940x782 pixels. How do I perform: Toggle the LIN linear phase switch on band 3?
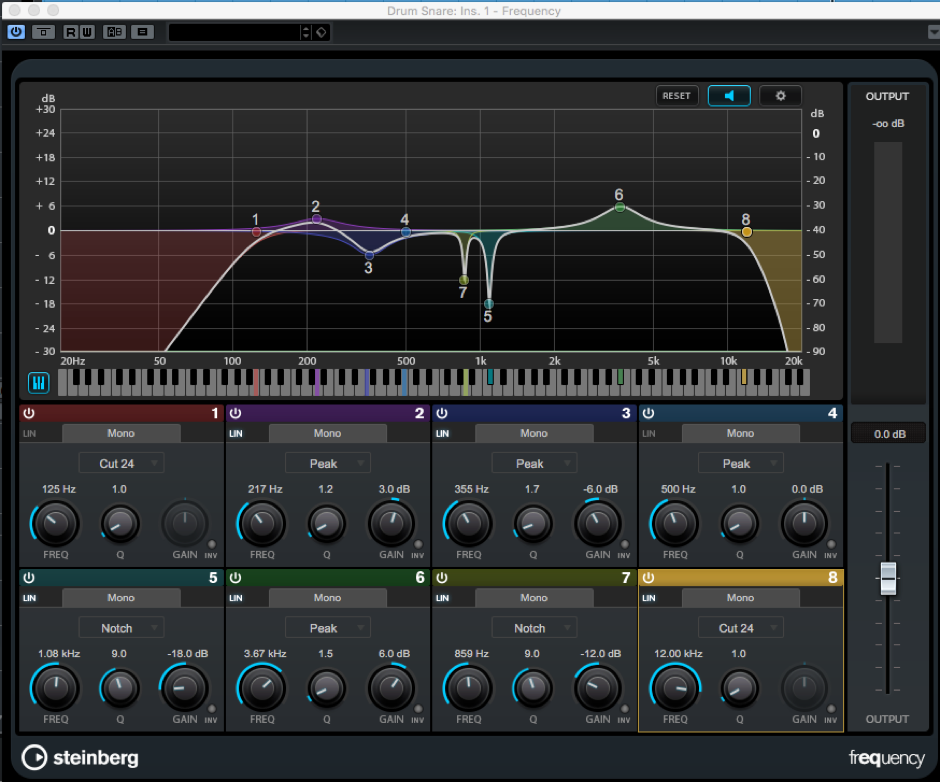click(x=442, y=433)
